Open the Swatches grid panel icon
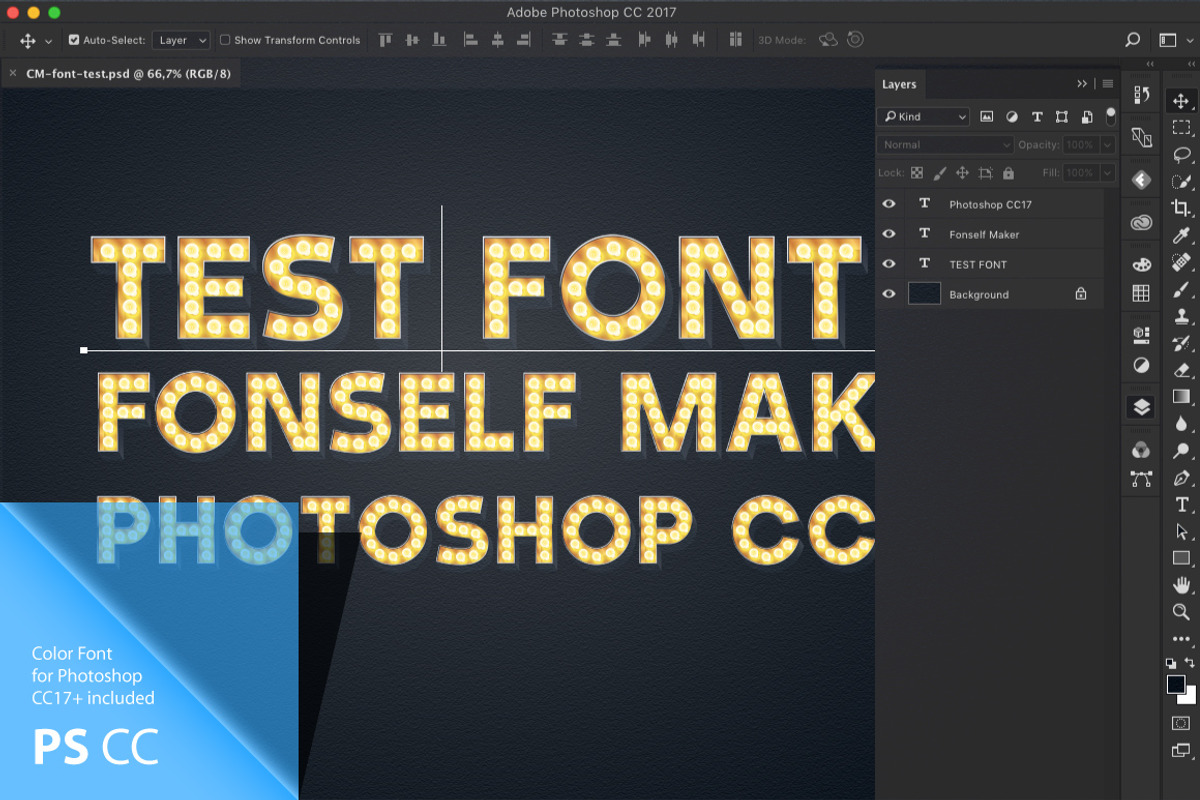Screen dimensions: 1200x800 click(x=1141, y=293)
